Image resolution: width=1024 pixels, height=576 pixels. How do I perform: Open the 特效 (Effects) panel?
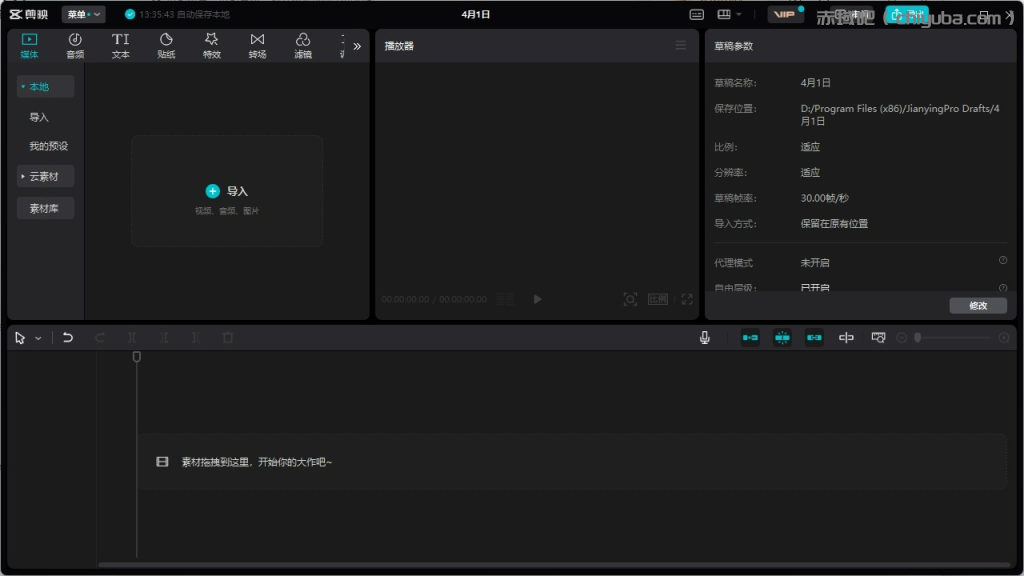point(211,45)
